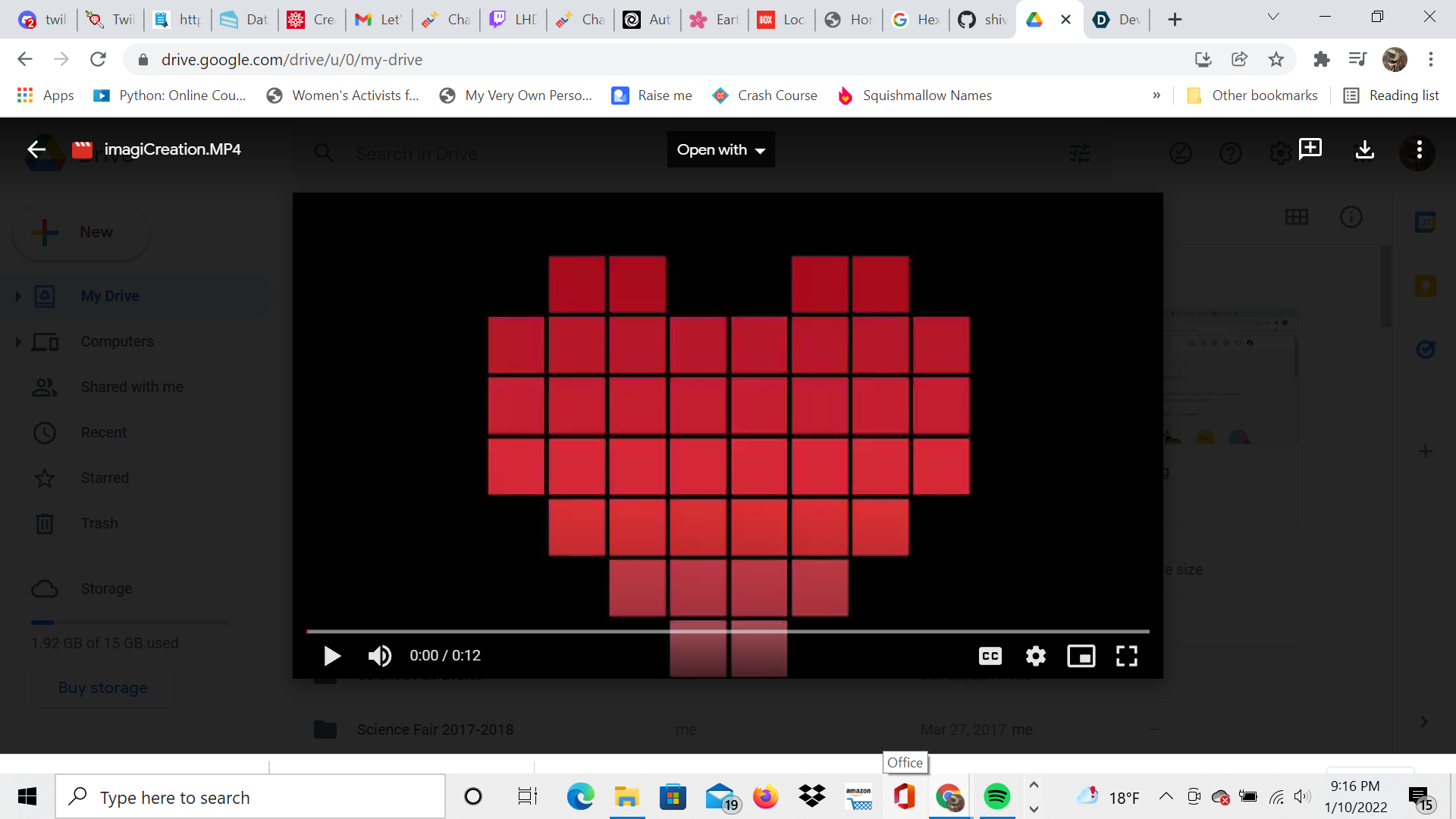Mute the video volume speaker
The image size is (1456, 819).
tap(379, 656)
